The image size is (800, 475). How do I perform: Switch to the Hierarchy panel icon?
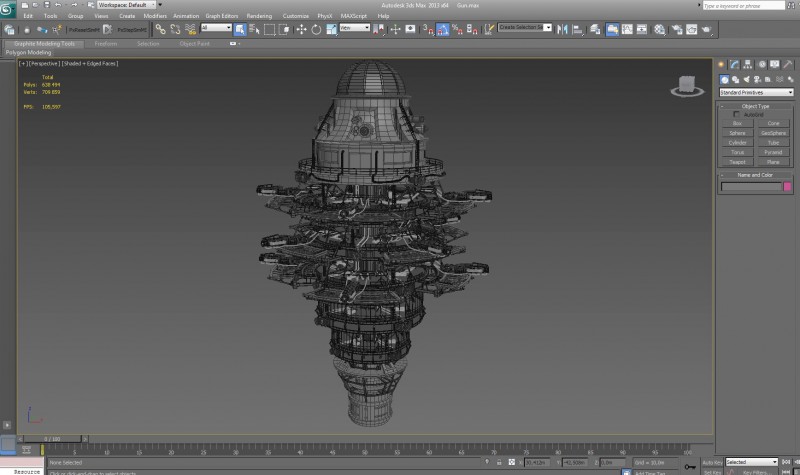[746, 65]
